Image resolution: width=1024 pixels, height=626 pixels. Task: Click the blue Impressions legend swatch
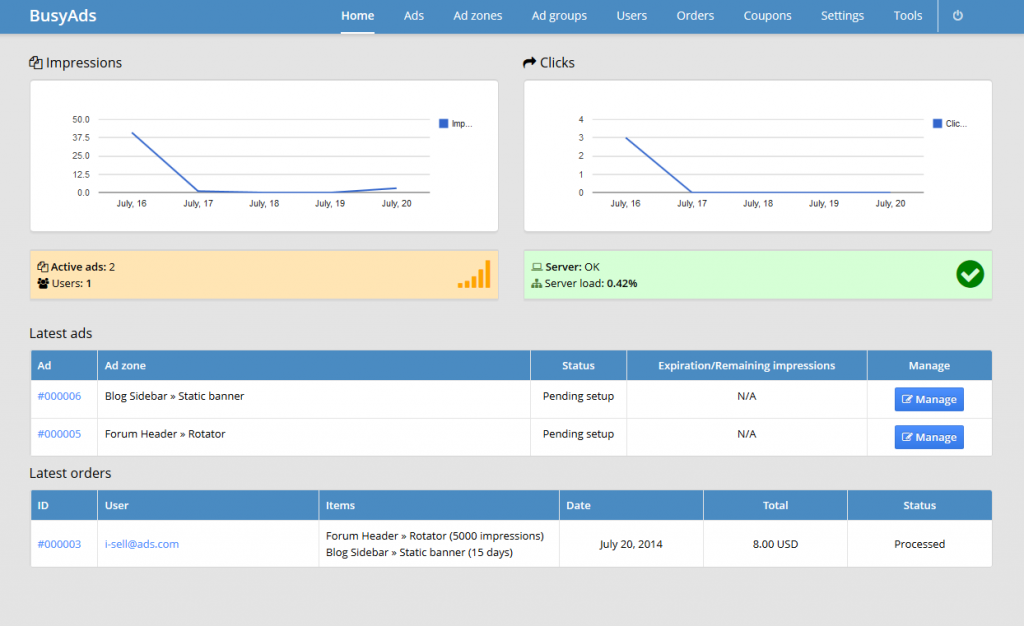coord(444,124)
